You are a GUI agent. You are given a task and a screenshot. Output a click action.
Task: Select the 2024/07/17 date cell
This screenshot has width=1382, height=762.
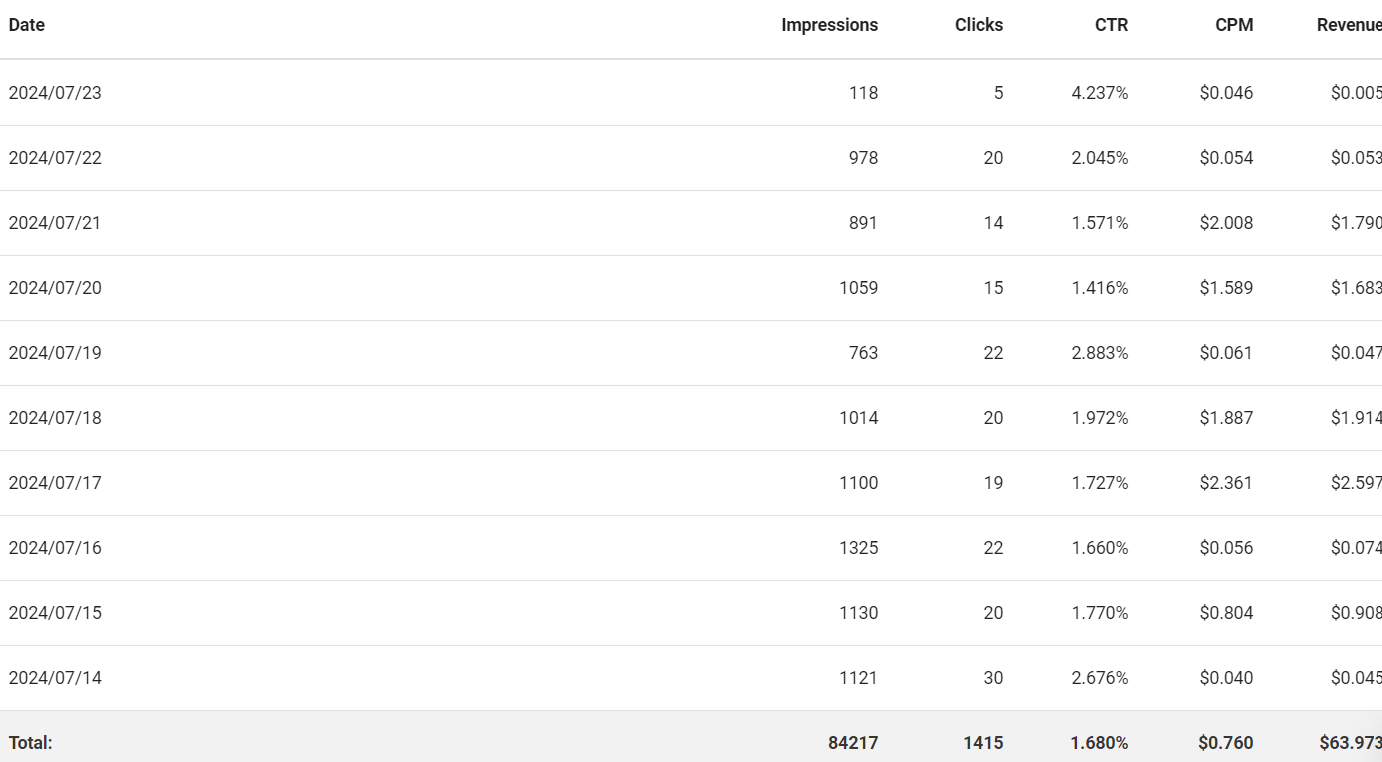(55, 483)
